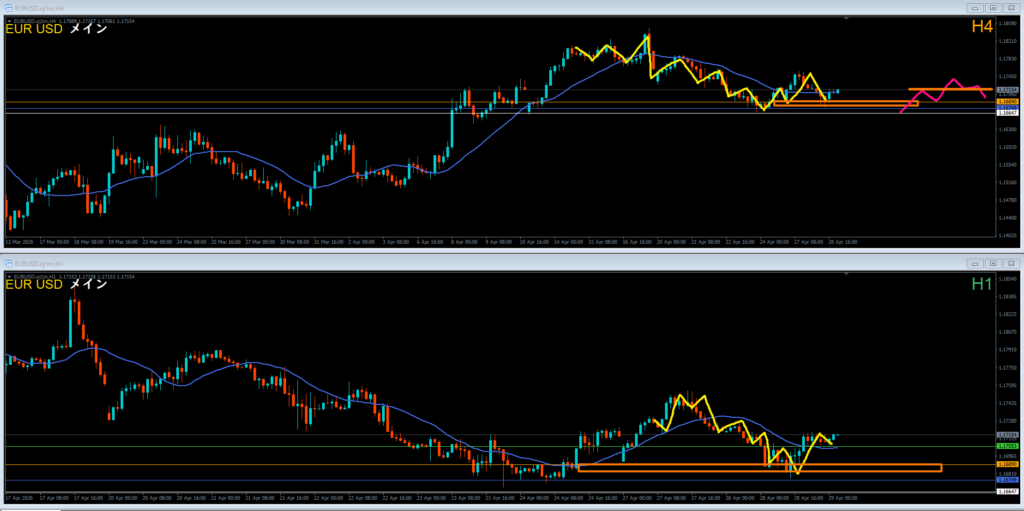The image size is (1024, 511).
Task: Click the orange H4 timeframe label
Action: [982, 27]
